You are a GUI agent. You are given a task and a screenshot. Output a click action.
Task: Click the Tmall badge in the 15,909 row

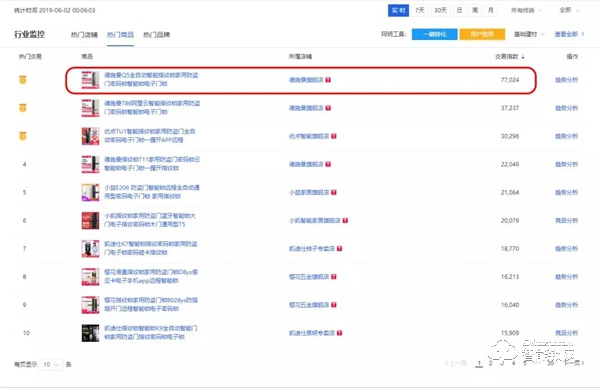coord(339,333)
